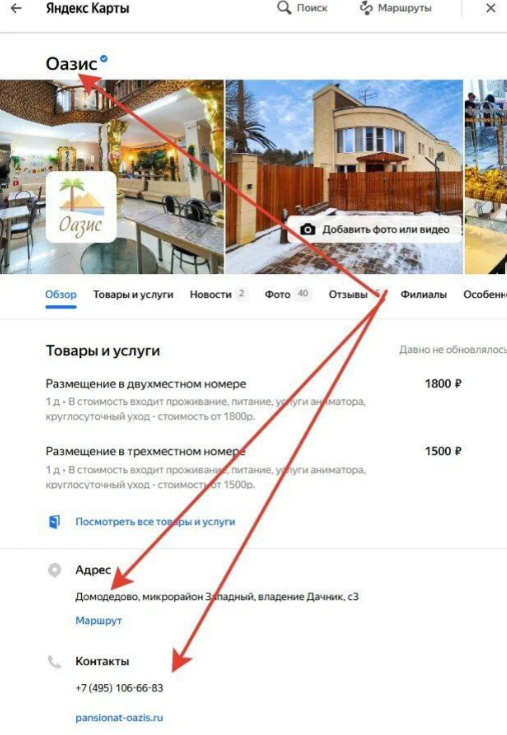Click the blue verified badge beside Оазис
Screen dimensions: 507x735
[104, 59]
